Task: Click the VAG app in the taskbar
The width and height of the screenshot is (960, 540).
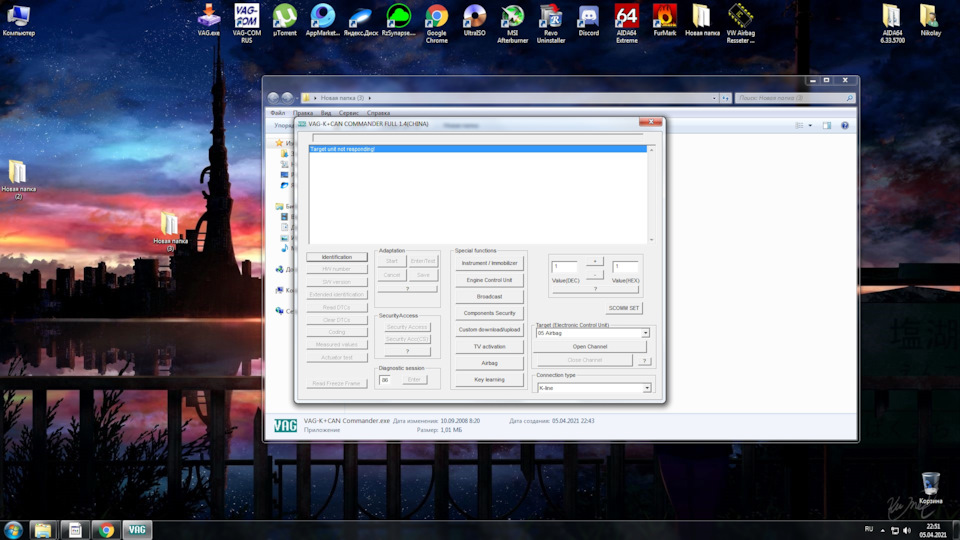Action: point(137,530)
